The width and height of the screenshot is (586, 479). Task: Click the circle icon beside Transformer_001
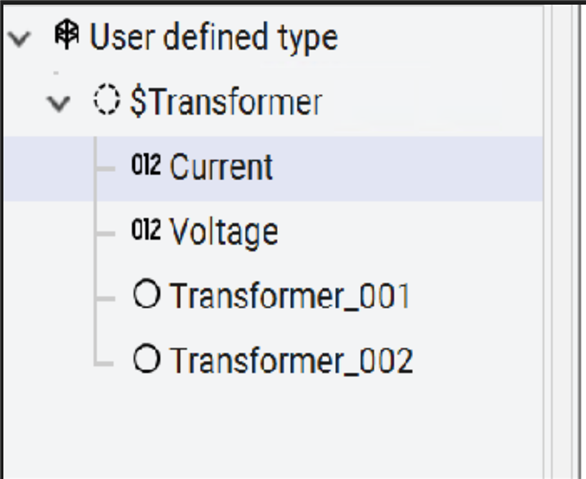[x=147, y=294]
